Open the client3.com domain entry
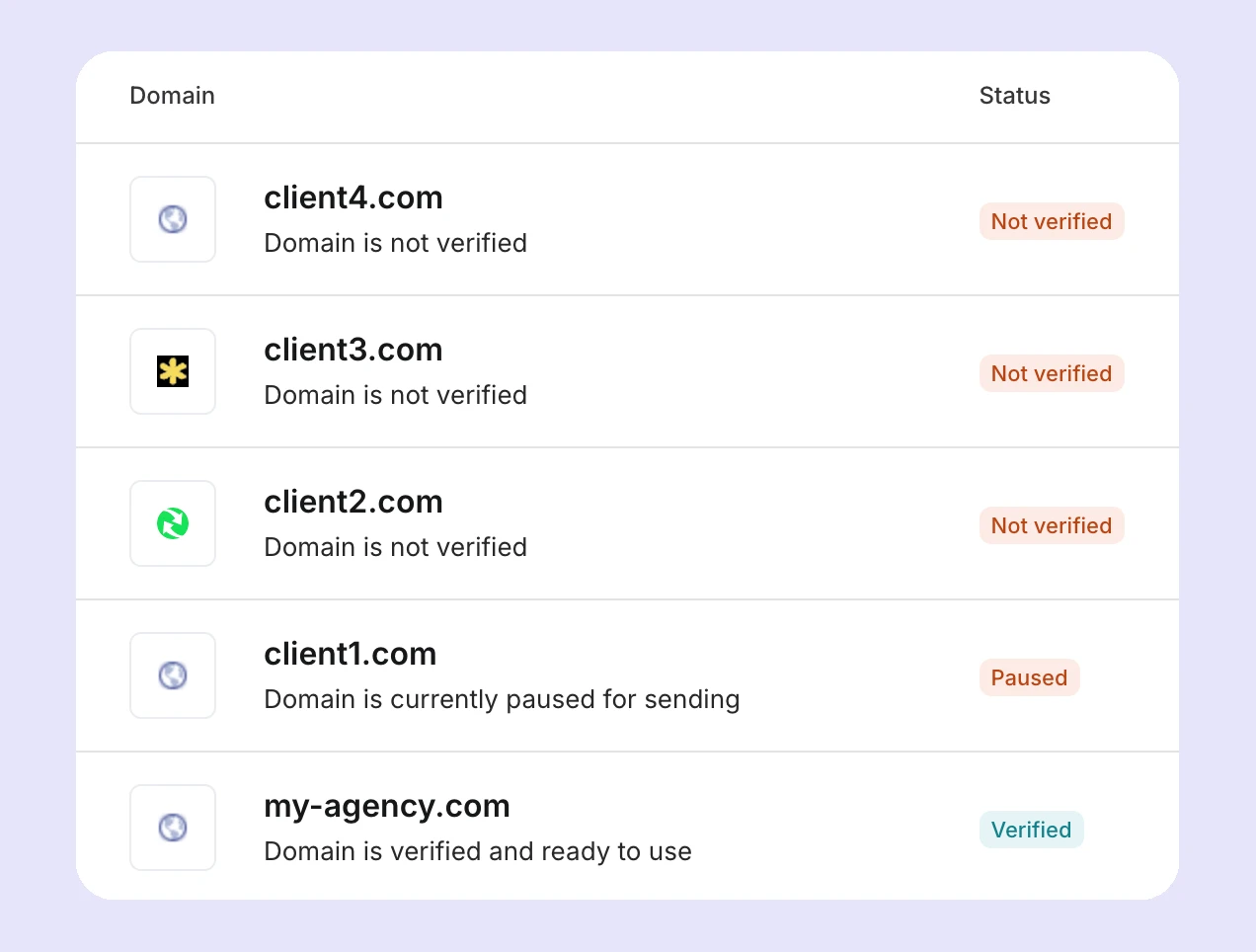Image resolution: width=1256 pixels, height=952 pixels. [353, 350]
